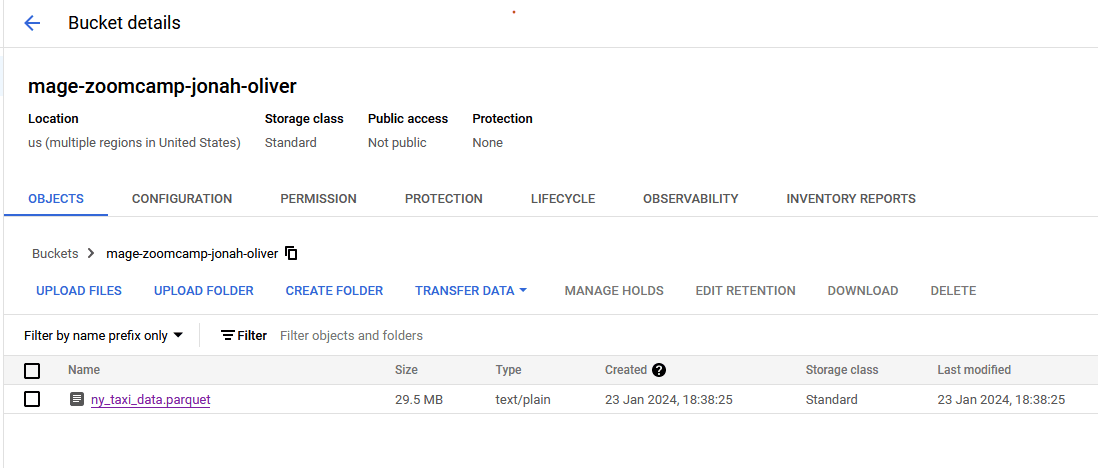This screenshot has height=468, width=1098.
Task: Open the ny_taxi_data.parquet file link
Action: pos(150,400)
